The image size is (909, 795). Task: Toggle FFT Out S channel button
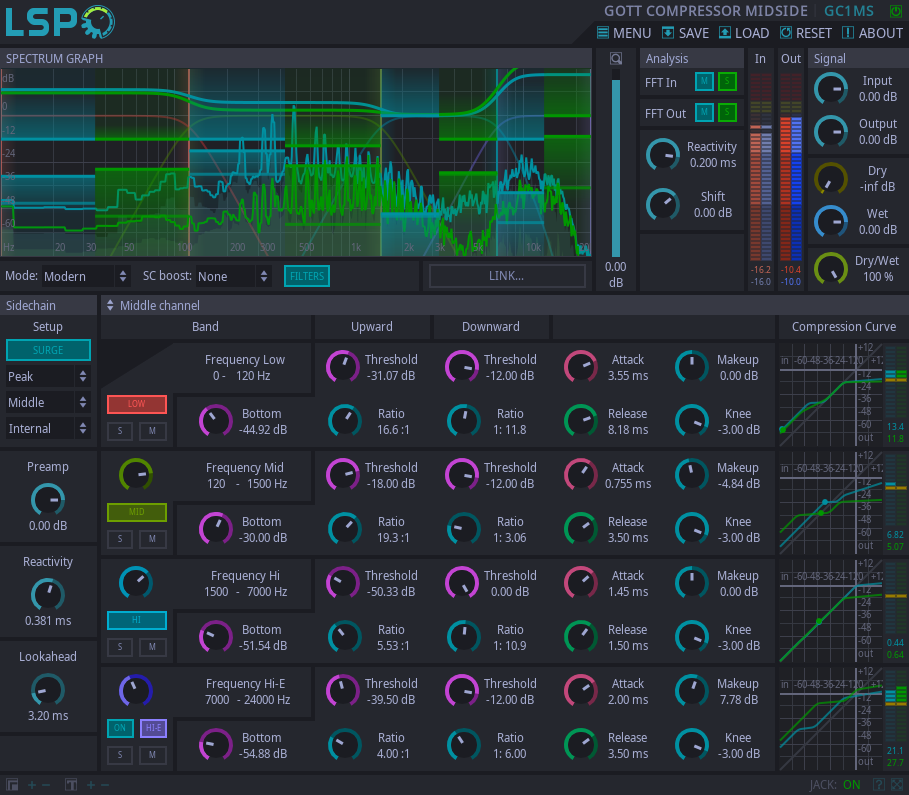coord(728,112)
